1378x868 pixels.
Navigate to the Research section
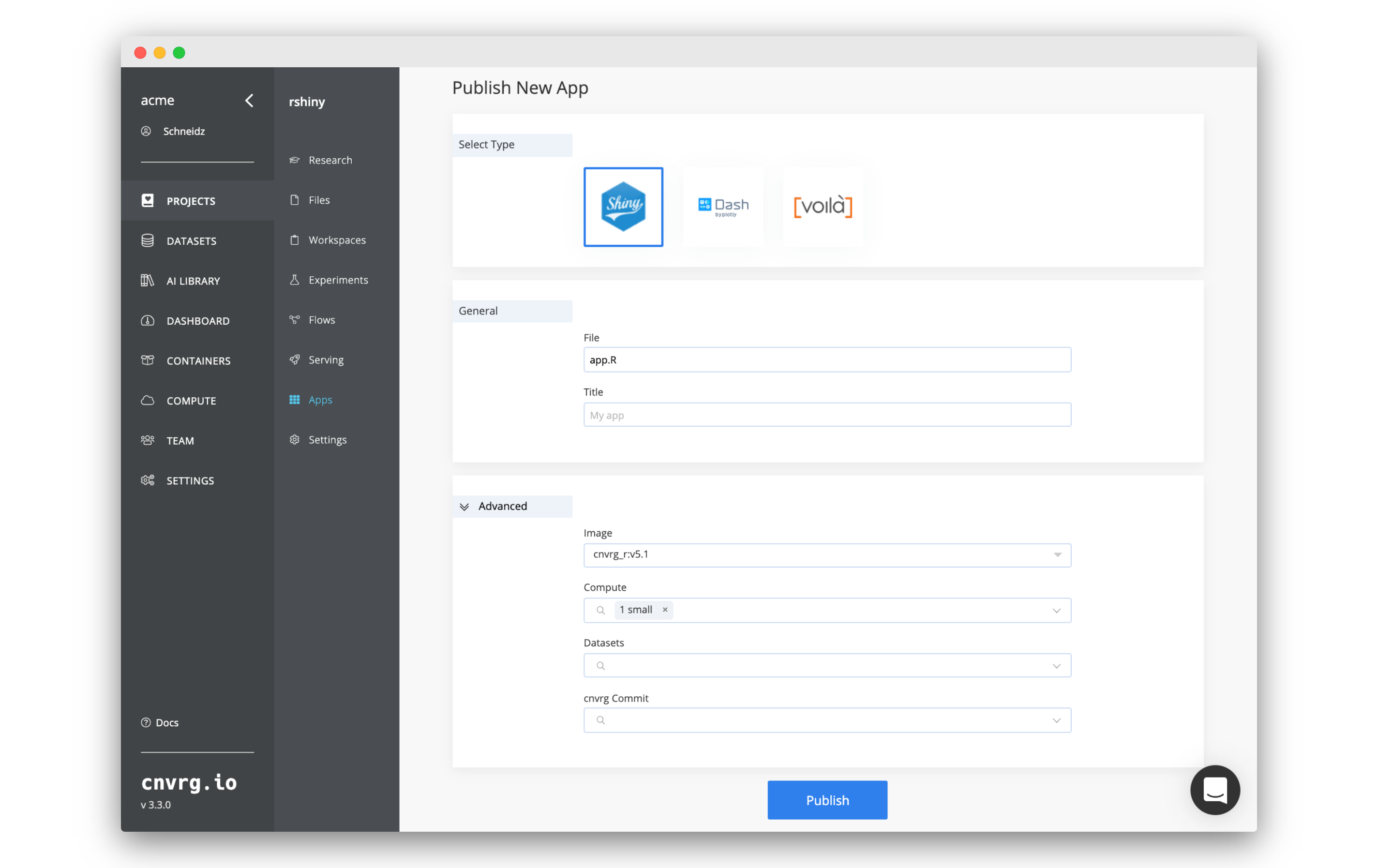[330, 159]
